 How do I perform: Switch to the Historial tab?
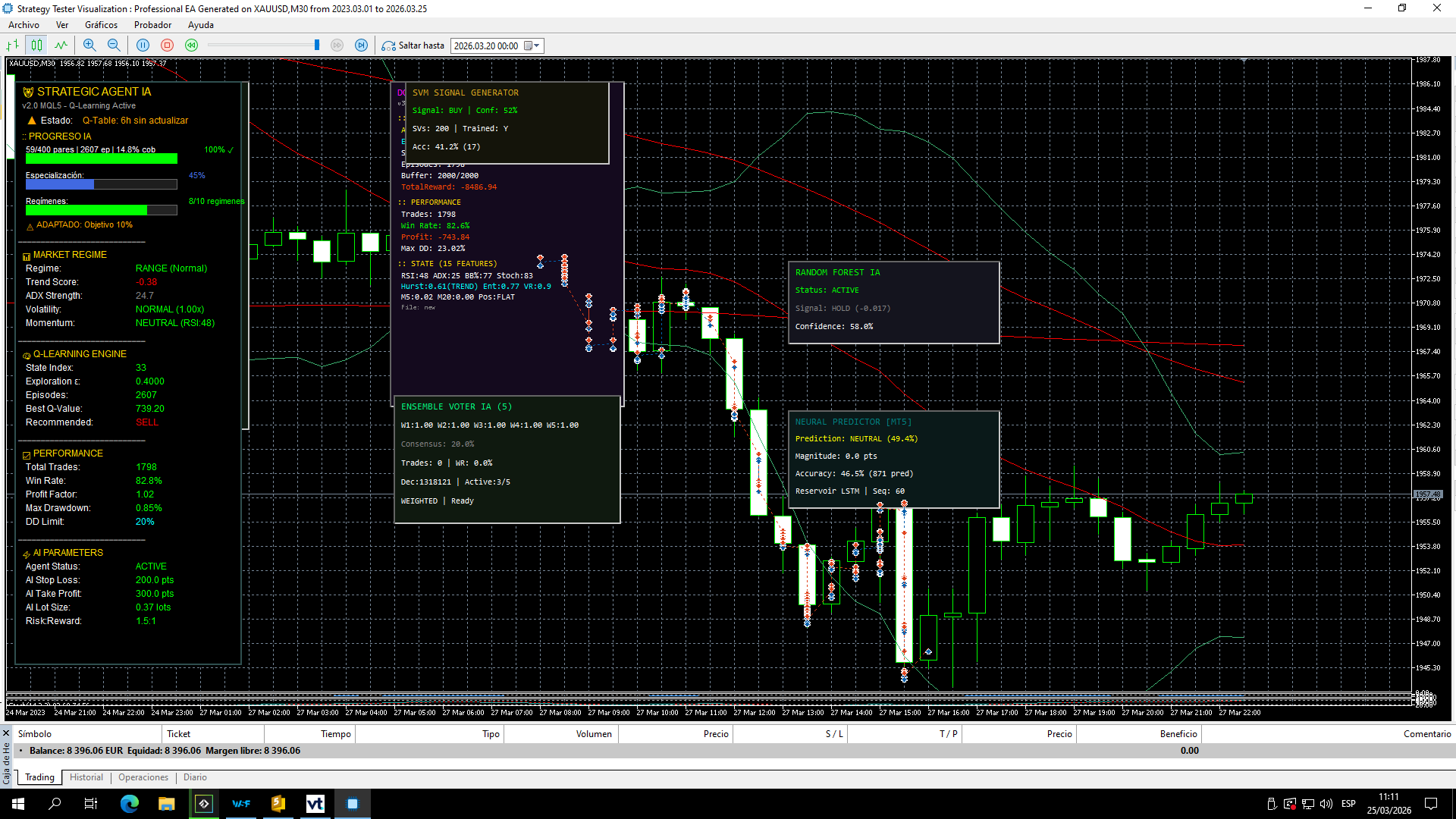(86, 777)
